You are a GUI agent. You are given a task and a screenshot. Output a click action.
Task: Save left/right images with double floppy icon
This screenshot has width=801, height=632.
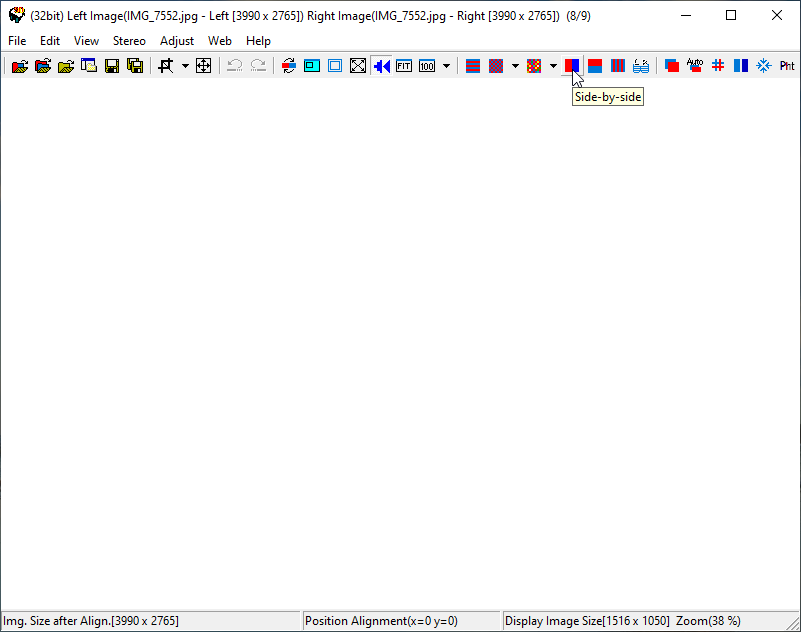coord(135,66)
